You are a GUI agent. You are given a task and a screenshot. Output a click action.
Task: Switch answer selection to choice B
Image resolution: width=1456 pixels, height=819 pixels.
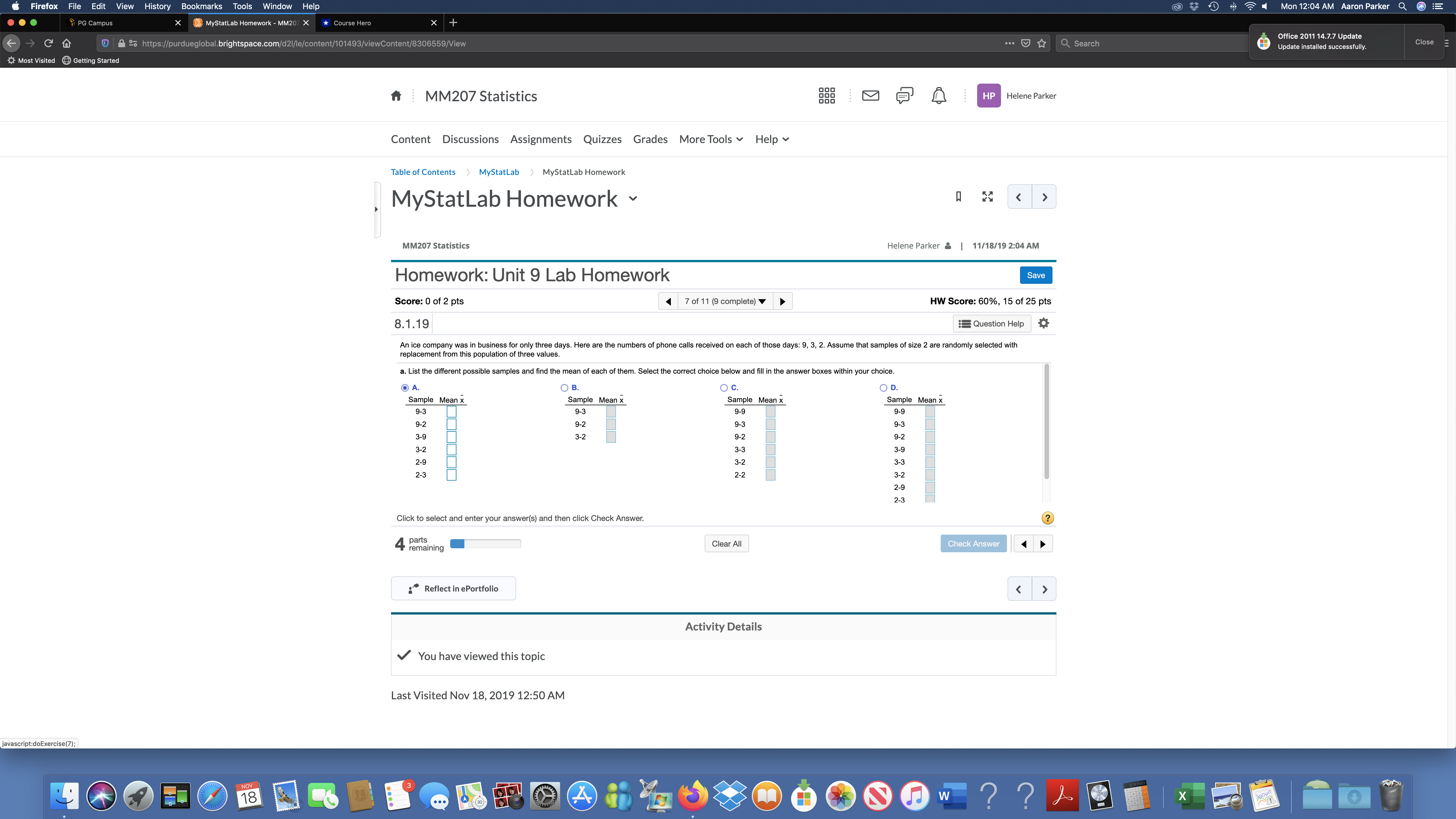564,387
